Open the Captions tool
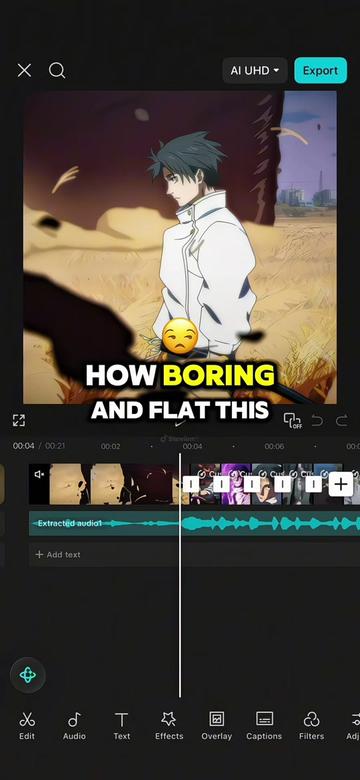 264,725
